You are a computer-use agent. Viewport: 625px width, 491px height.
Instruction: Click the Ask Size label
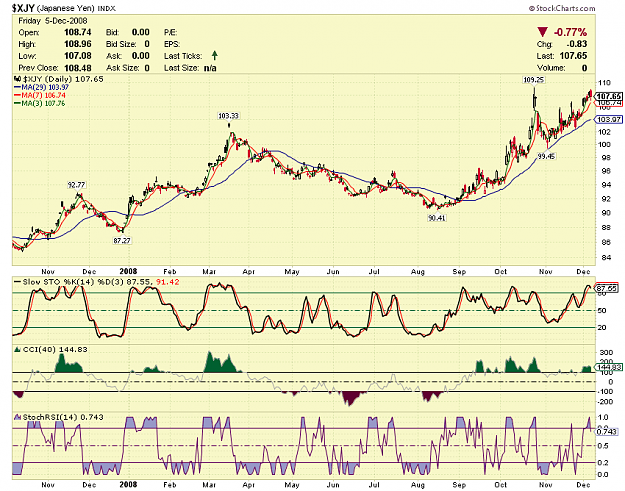coord(122,68)
